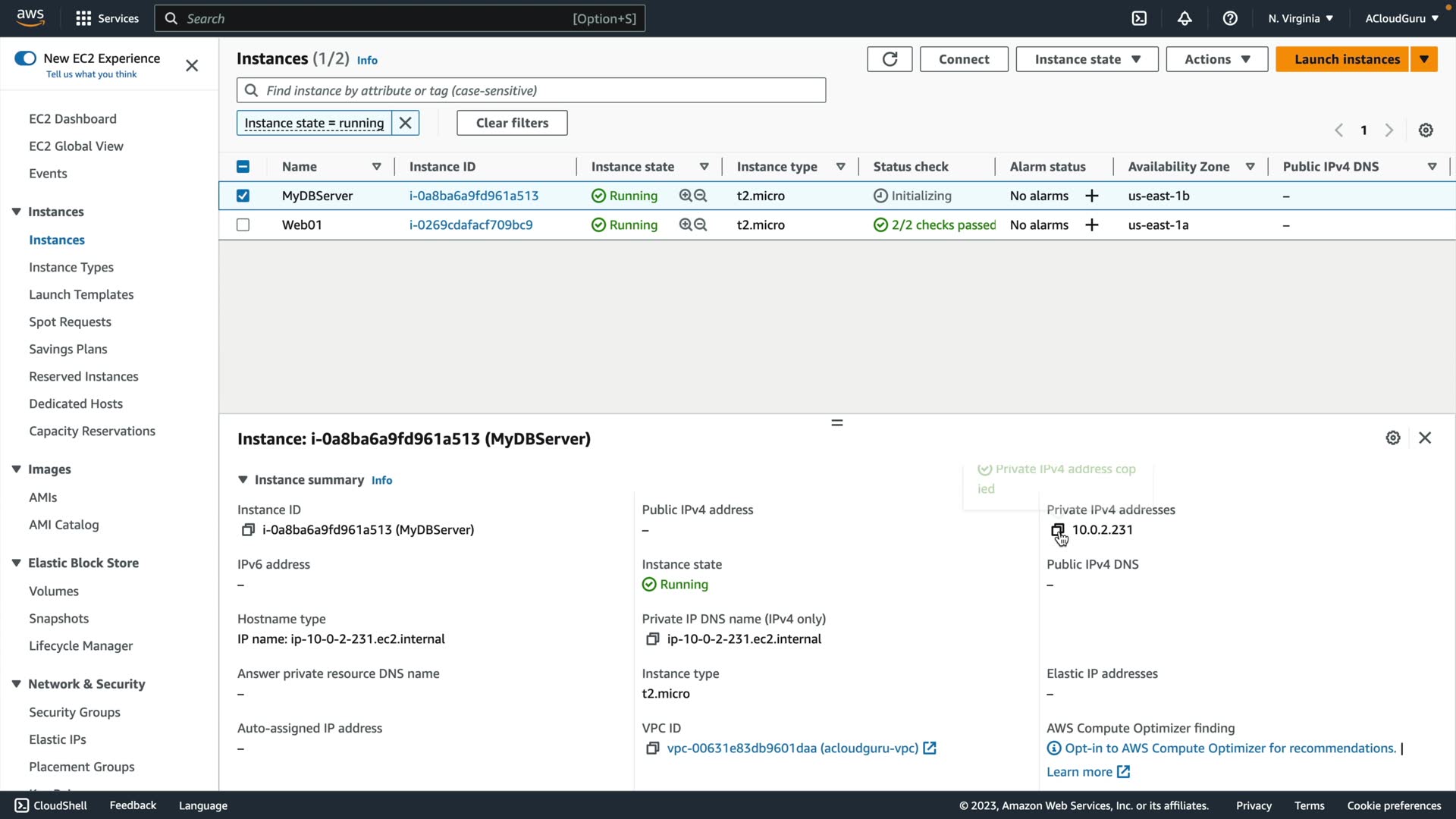Add alarm for MyDBServer plus icon
The width and height of the screenshot is (1456, 819).
1092,196
